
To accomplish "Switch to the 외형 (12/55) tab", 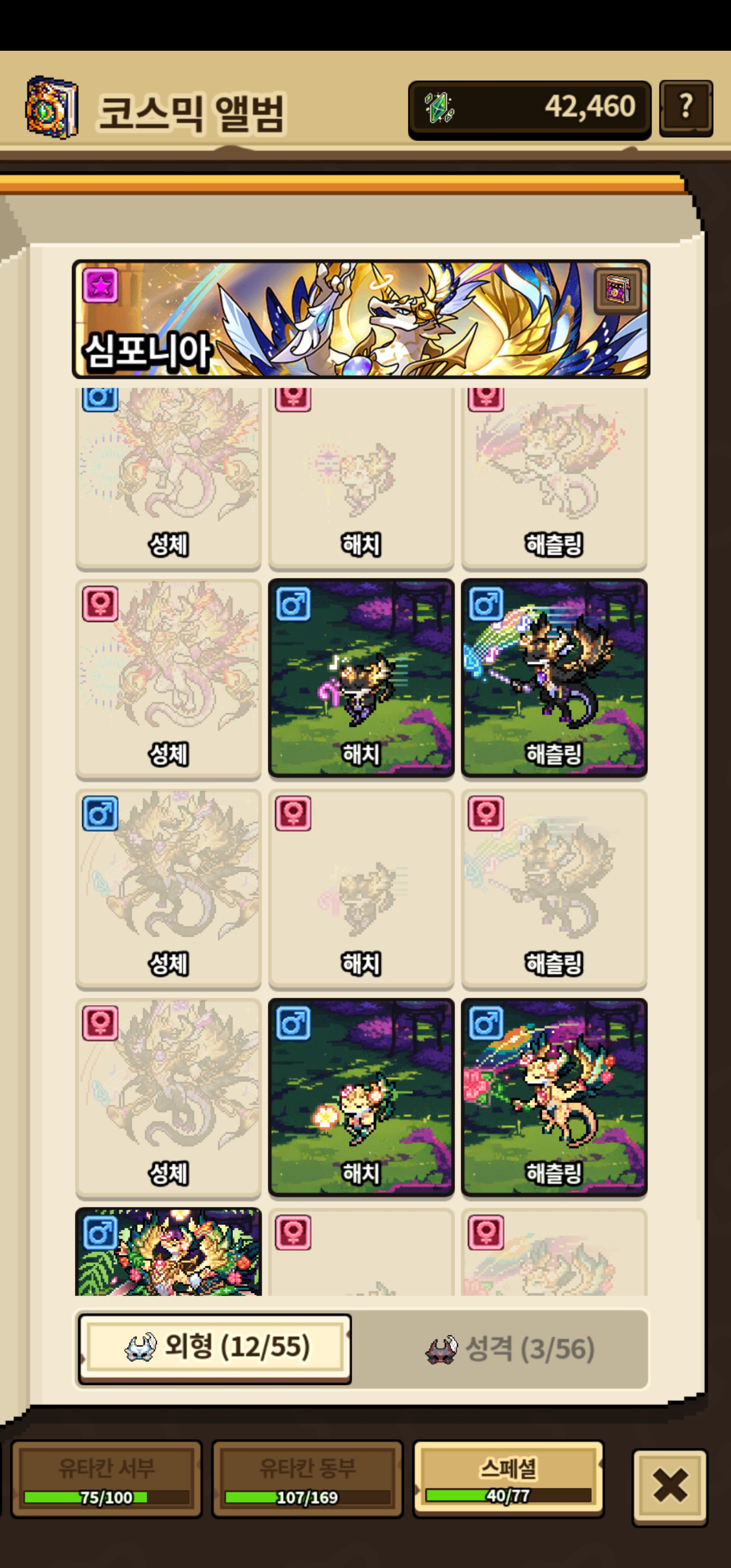I will click(215, 1348).
